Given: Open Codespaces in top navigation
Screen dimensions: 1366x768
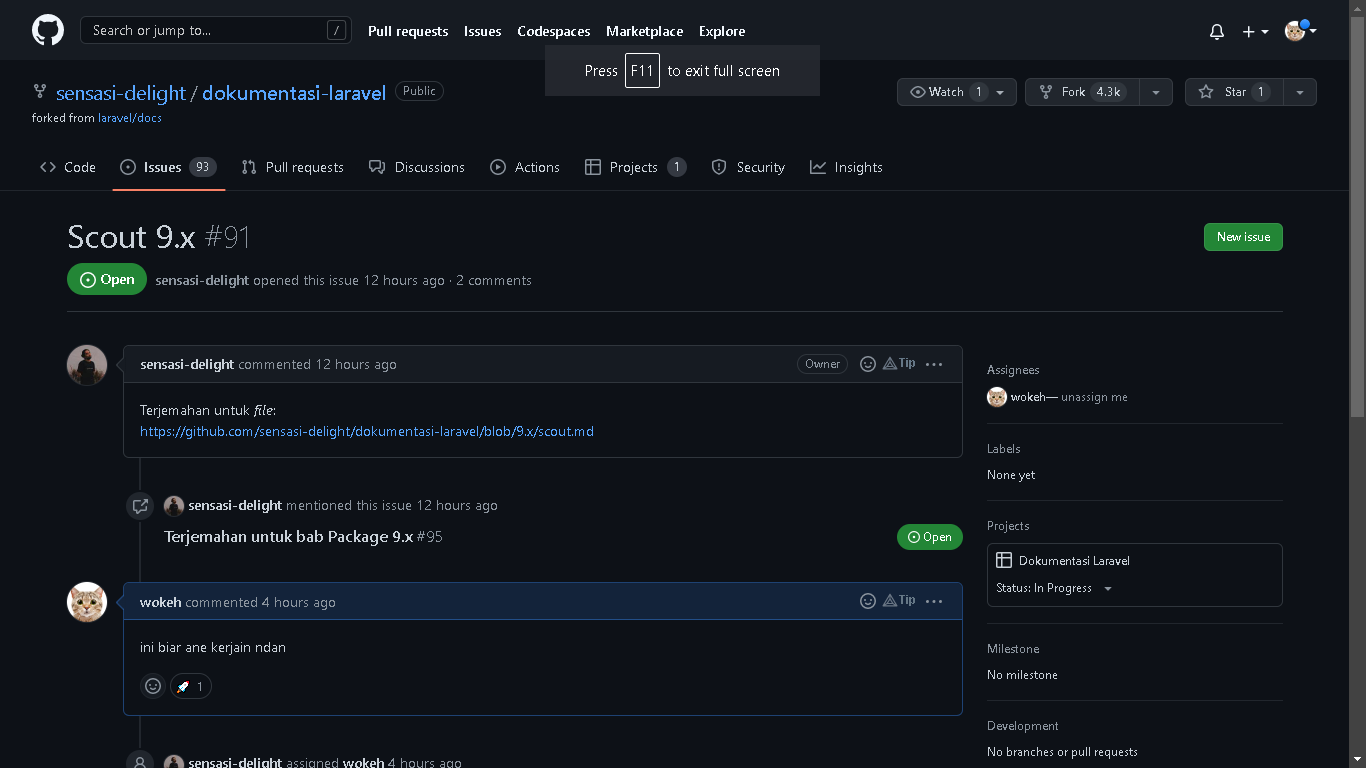Looking at the screenshot, I should click(553, 31).
